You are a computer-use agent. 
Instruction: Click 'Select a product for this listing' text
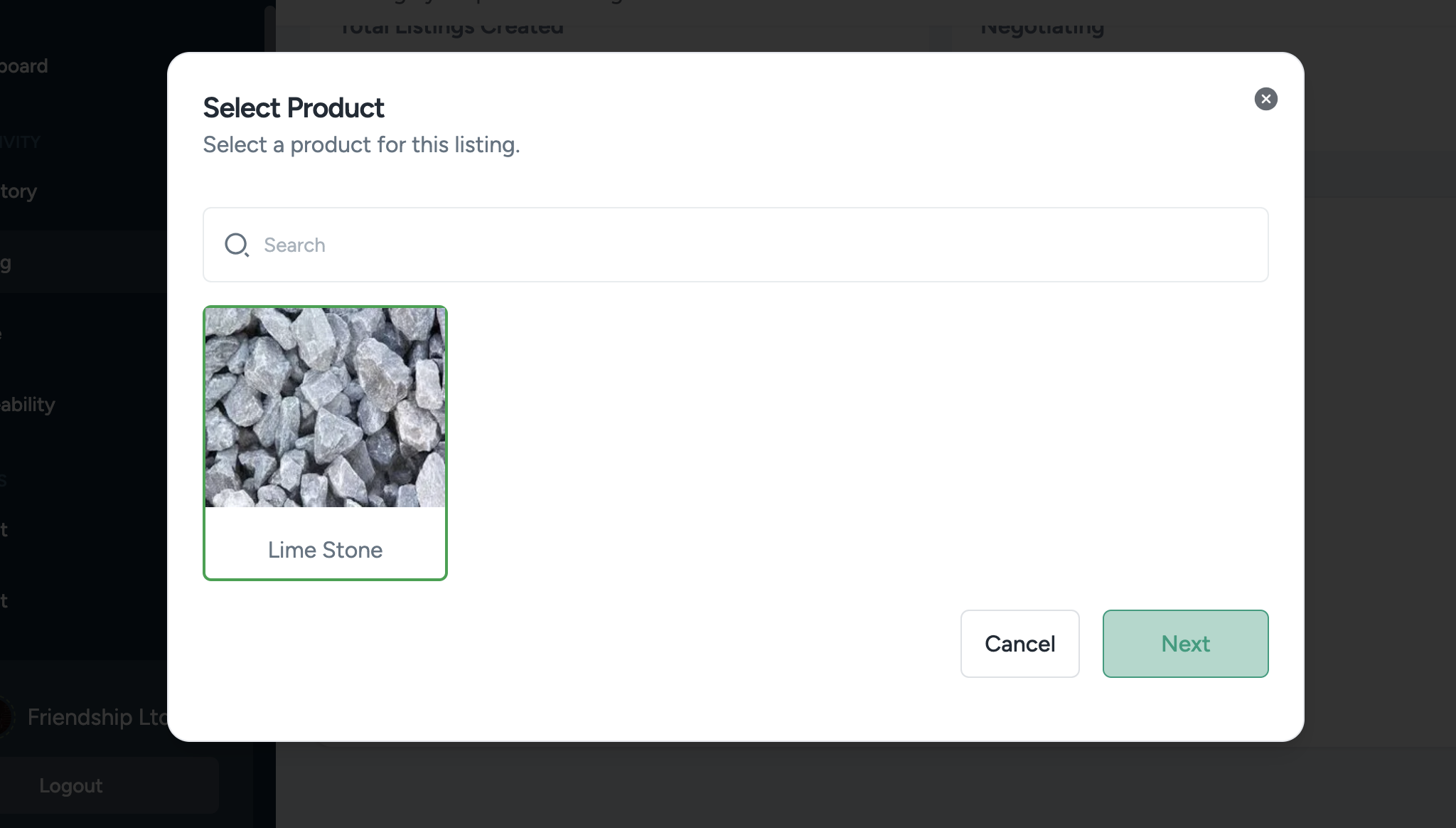(361, 144)
